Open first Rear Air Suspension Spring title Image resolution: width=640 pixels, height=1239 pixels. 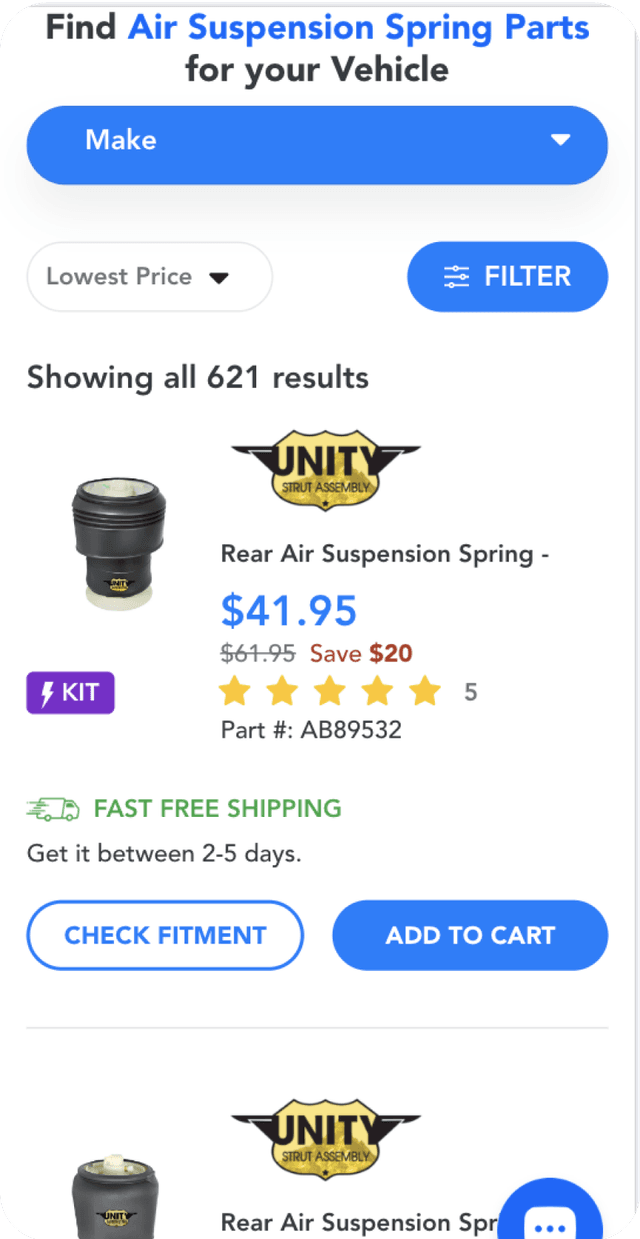point(384,554)
